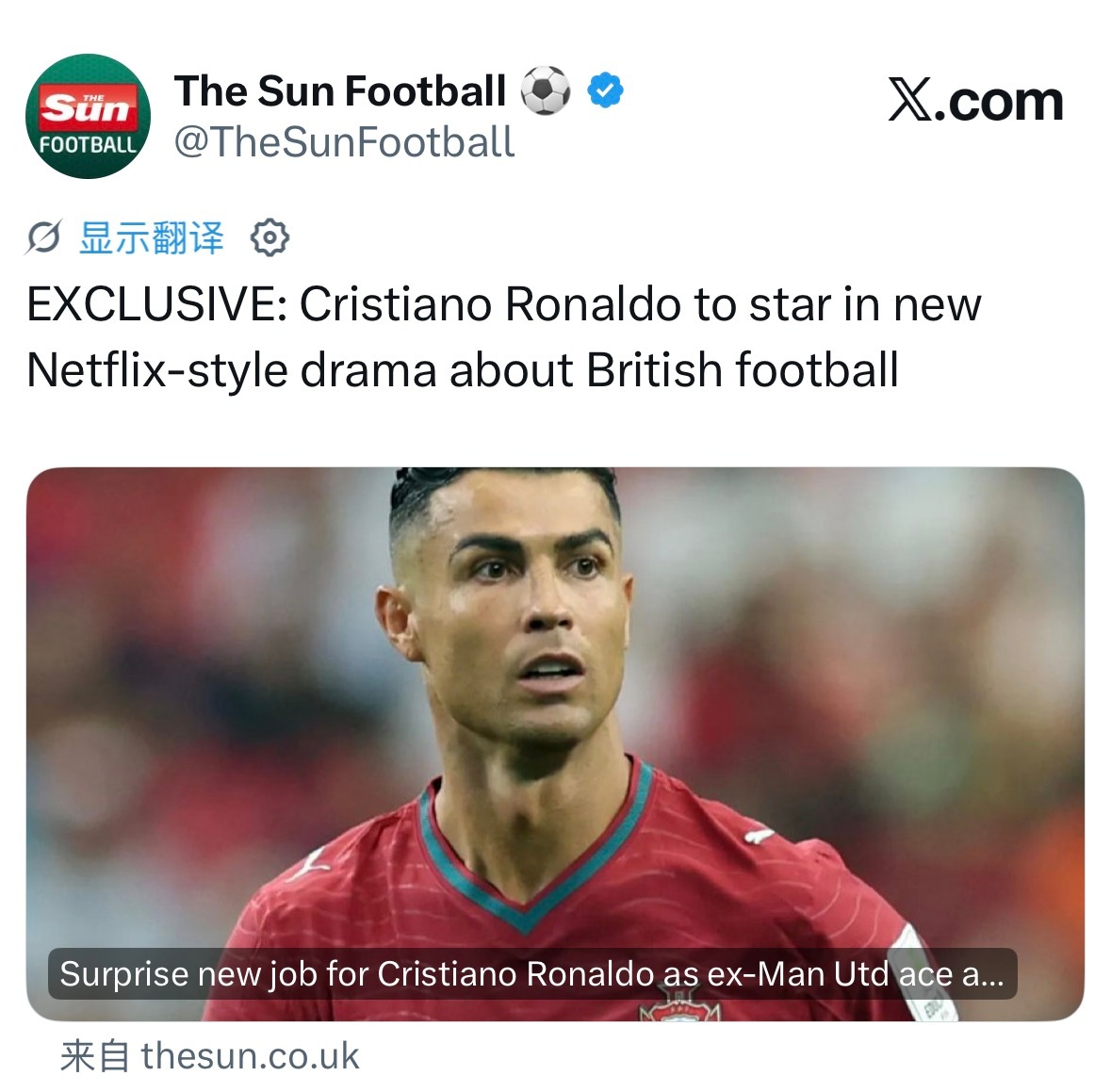The width and height of the screenshot is (1111, 1092).
Task: Open the Ronaldo article preview image
Action: (555, 744)
